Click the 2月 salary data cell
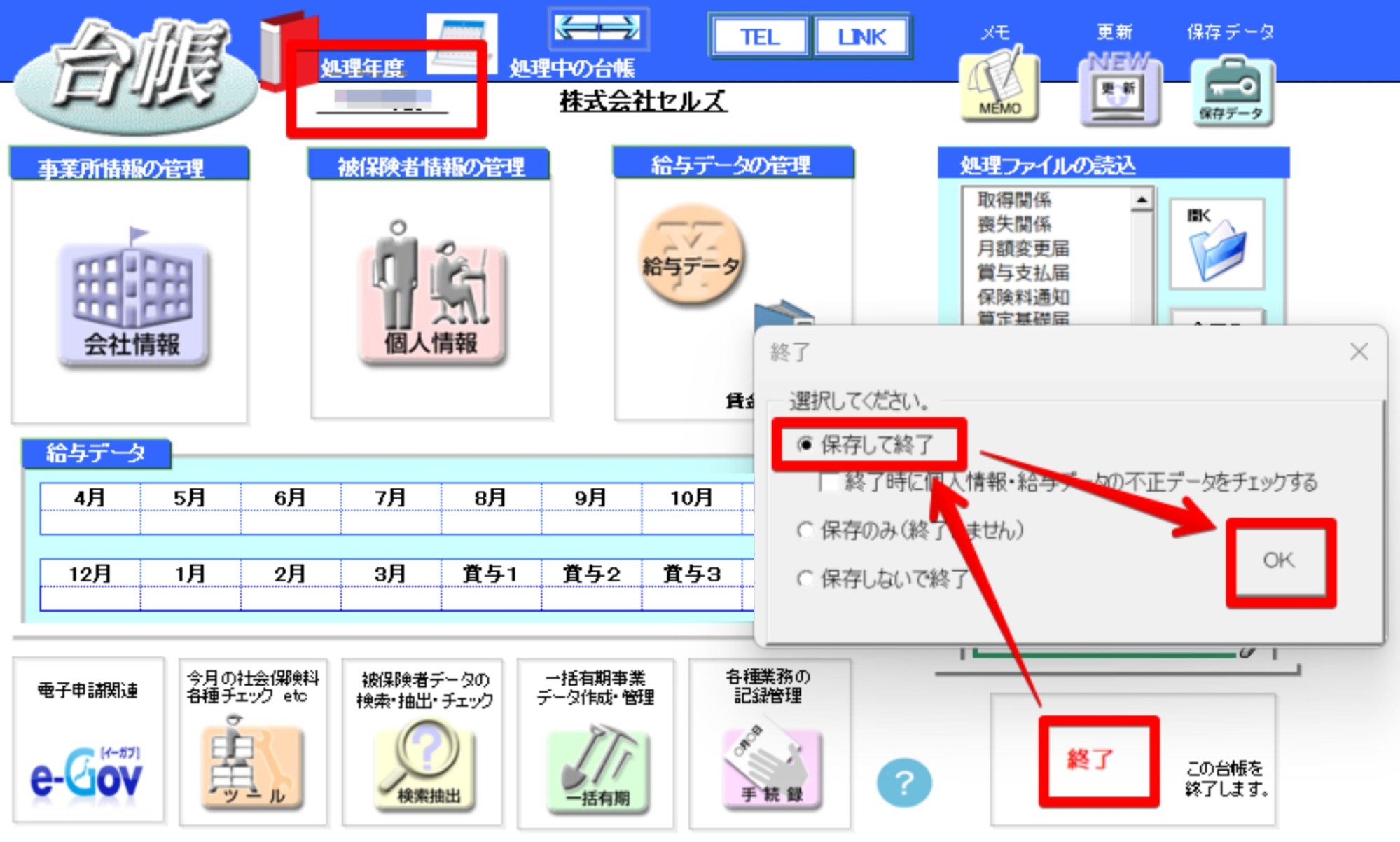1400x842 pixels. (x=291, y=599)
